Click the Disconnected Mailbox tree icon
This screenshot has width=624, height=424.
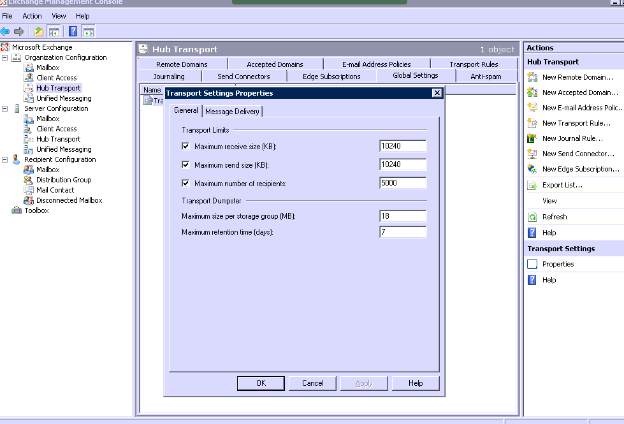[x=28, y=200]
